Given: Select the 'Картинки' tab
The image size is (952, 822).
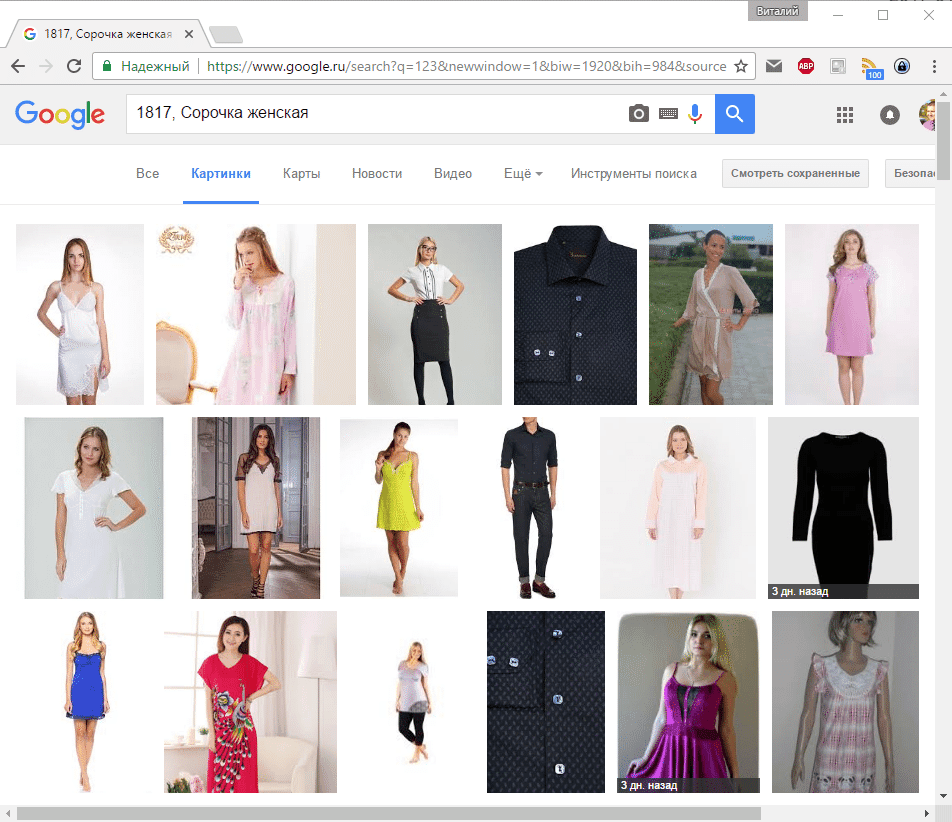Looking at the screenshot, I should 221,174.
